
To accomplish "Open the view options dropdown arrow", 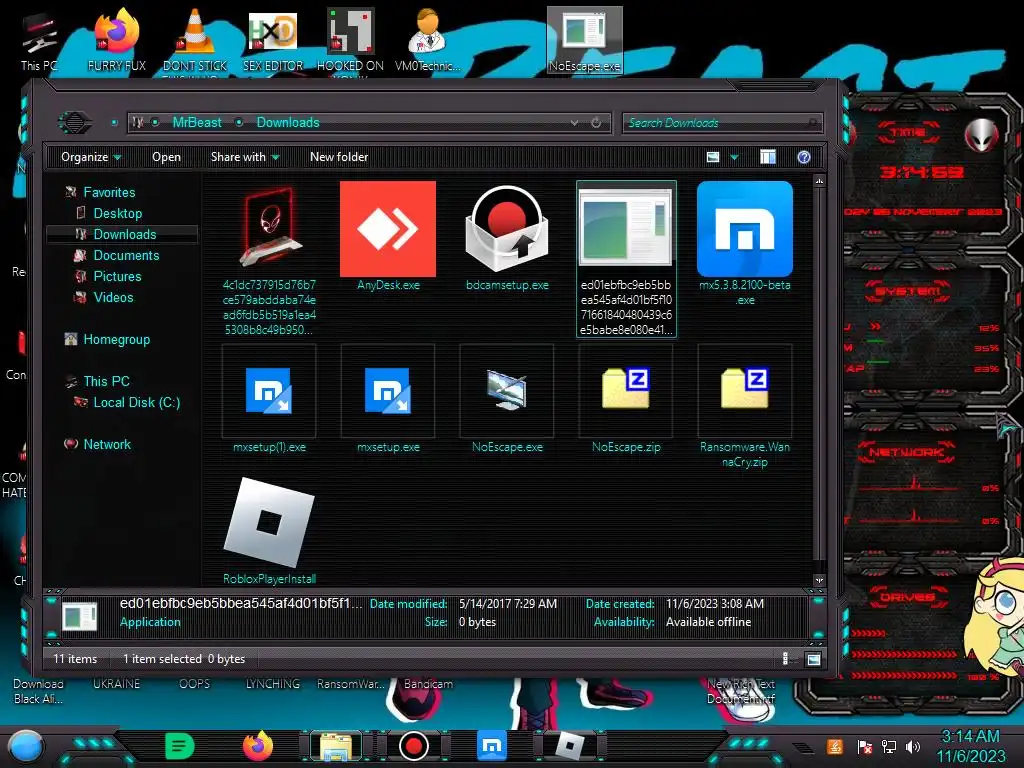I will pos(735,157).
